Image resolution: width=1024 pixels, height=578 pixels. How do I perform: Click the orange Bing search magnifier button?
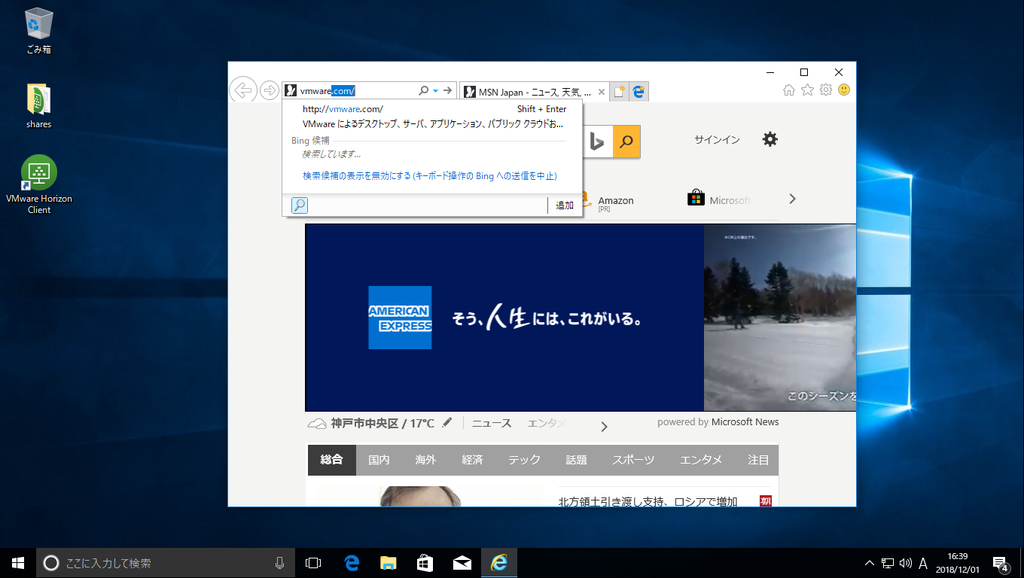[x=626, y=140]
